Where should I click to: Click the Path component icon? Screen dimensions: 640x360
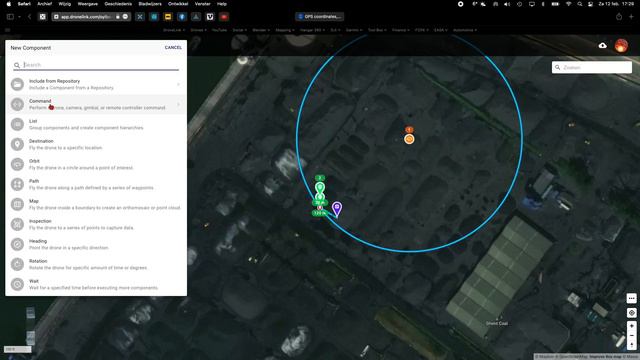[17, 184]
